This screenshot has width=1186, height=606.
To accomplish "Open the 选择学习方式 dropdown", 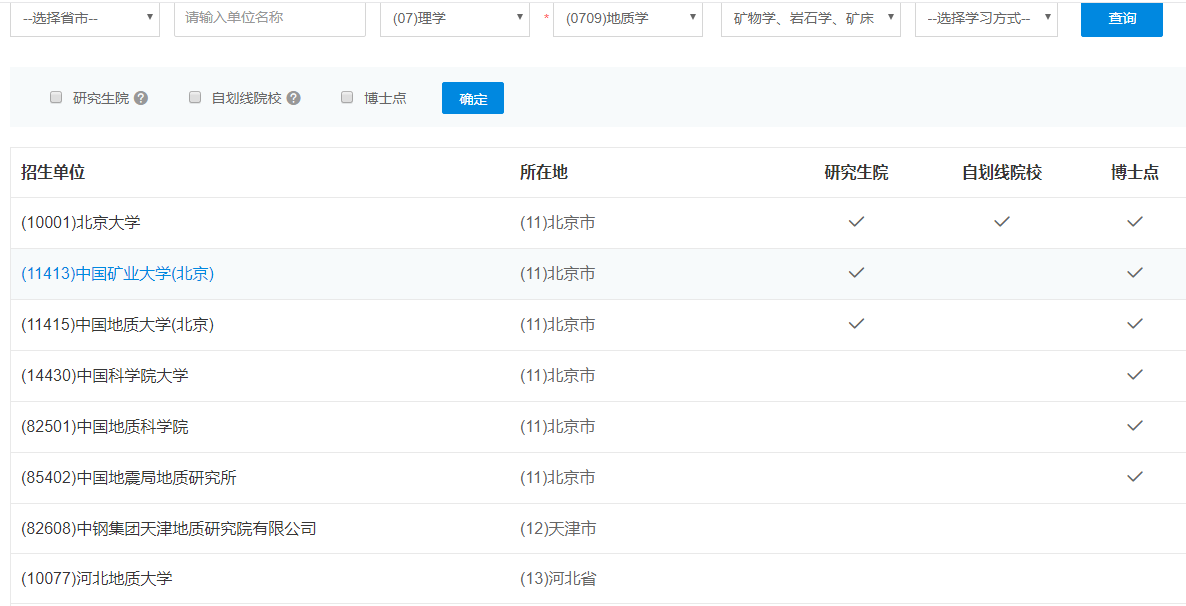I will [x=986, y=18].
